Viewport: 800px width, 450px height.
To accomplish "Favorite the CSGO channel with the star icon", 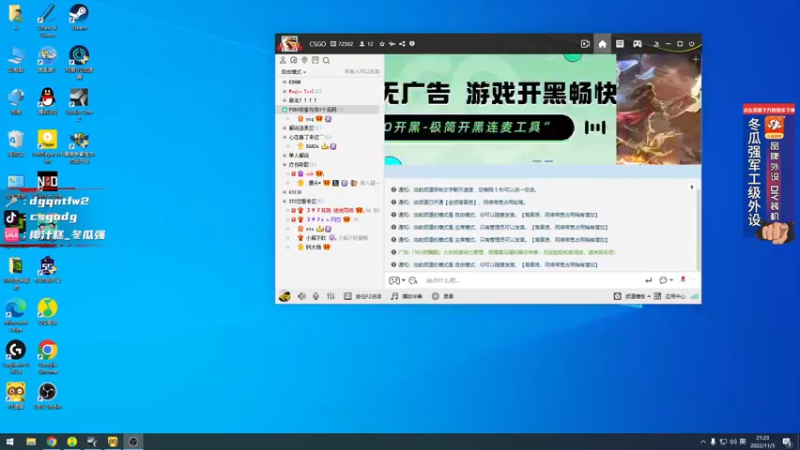I will pyautogui.click(x=382, y=44).
